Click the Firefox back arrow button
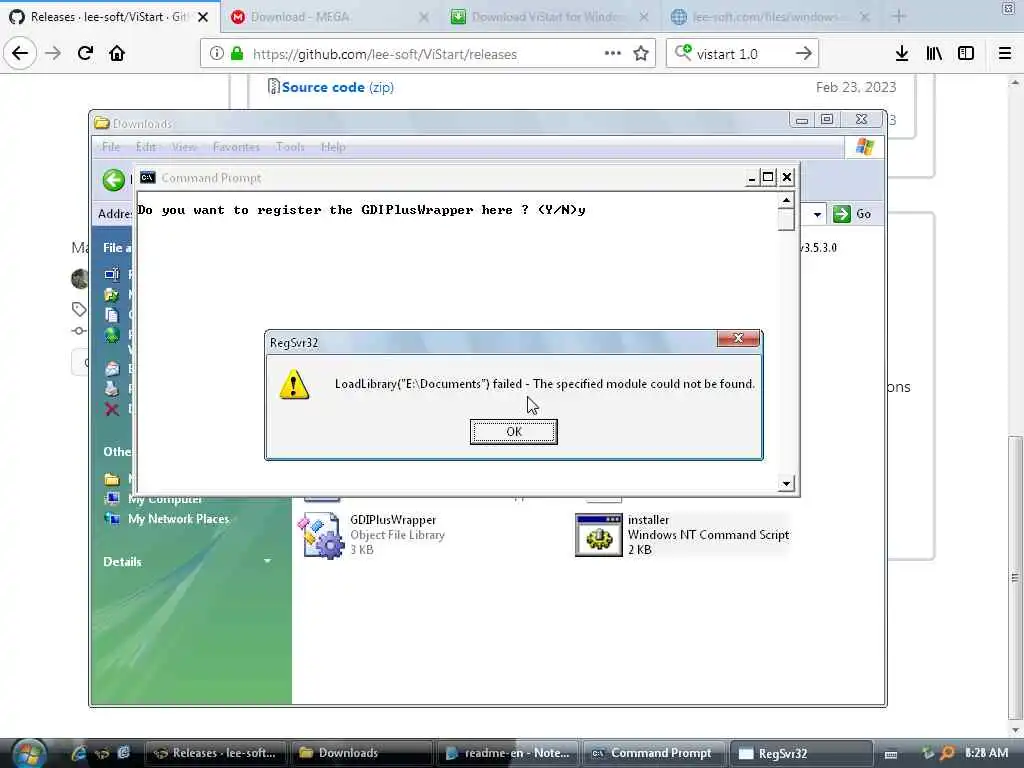This screenshot has width=1024, height=768. (x=20, y=54)
